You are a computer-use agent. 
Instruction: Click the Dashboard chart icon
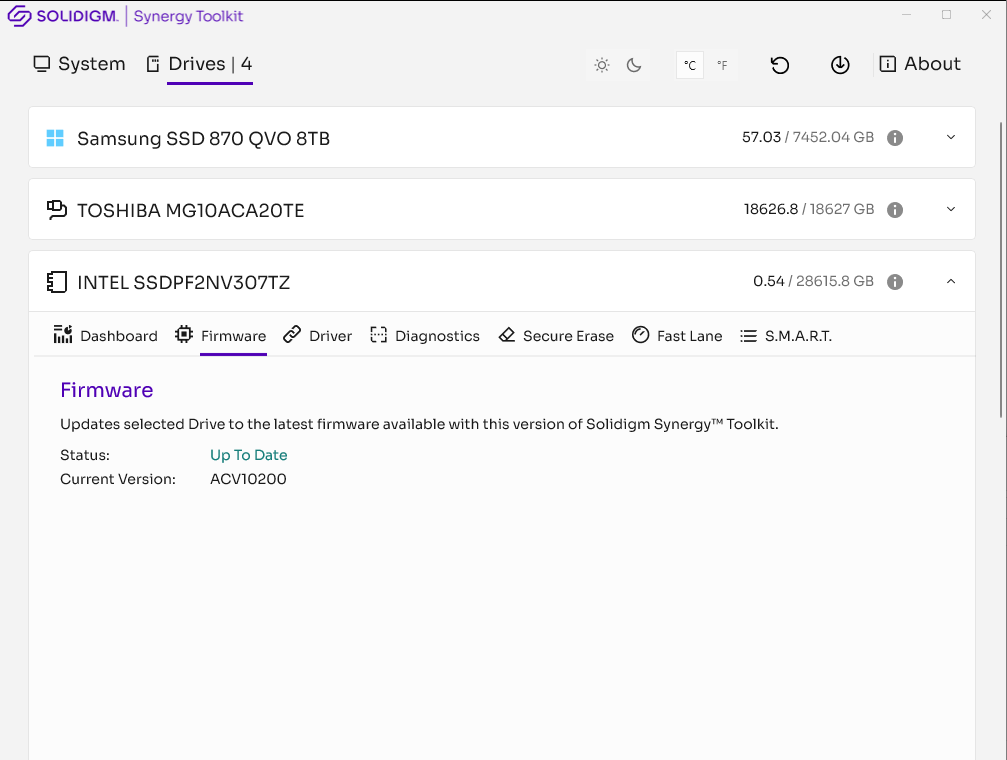pyautogui.click(x=63, y=335)
